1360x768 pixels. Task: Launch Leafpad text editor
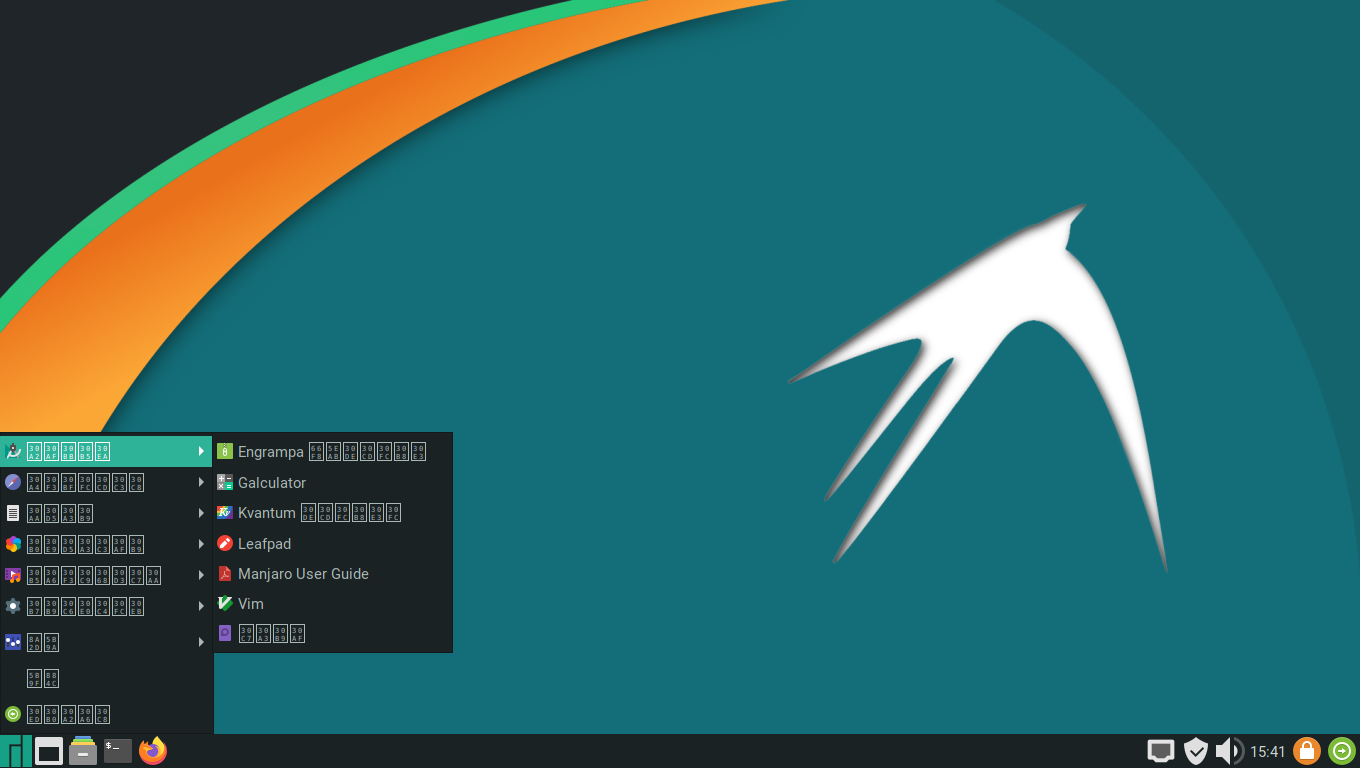(x=333, y=543)
